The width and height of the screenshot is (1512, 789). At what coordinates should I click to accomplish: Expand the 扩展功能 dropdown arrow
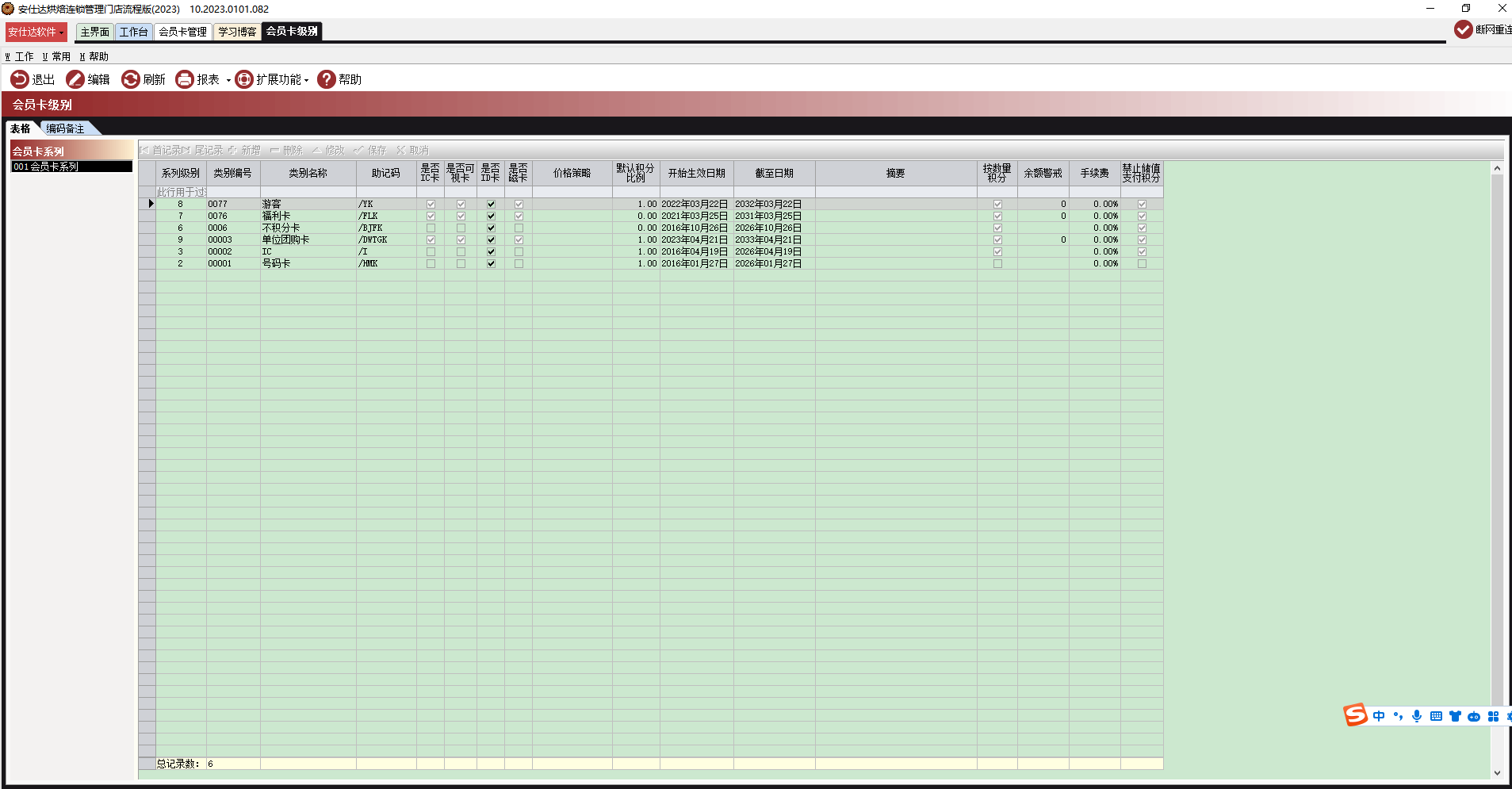306,80
